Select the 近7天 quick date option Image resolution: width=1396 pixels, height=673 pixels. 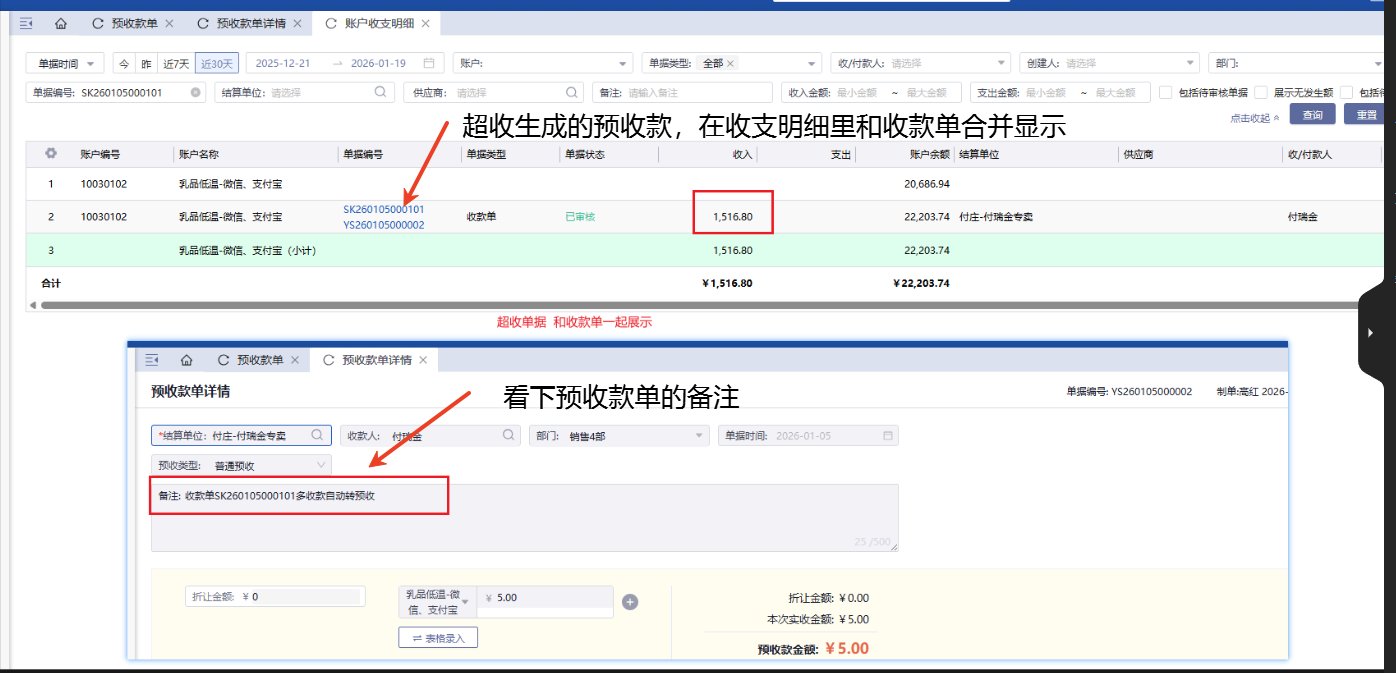(176, 63)
